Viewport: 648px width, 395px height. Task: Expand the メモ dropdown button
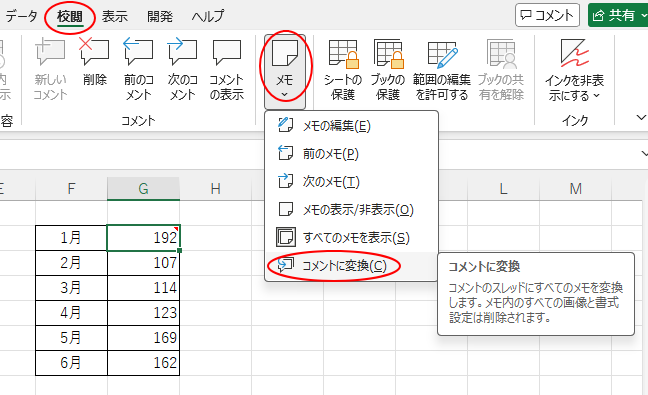tap(285, 72)
